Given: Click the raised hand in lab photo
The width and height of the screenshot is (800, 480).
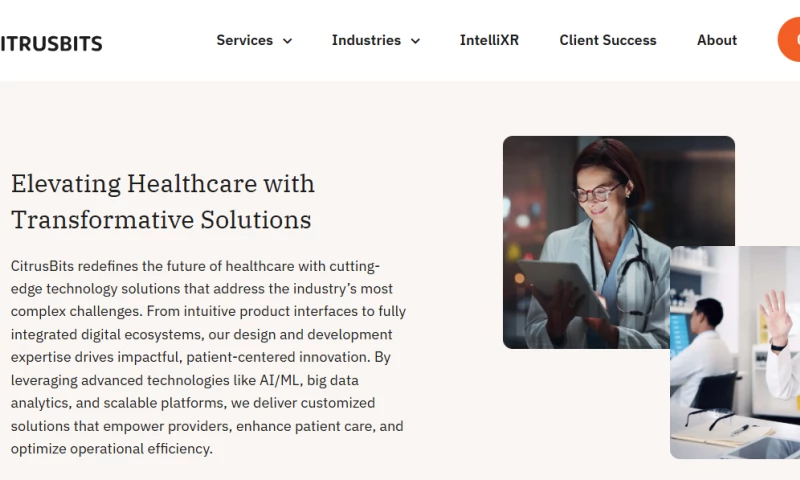Looking at the screenshot, I should coord(776,314).
